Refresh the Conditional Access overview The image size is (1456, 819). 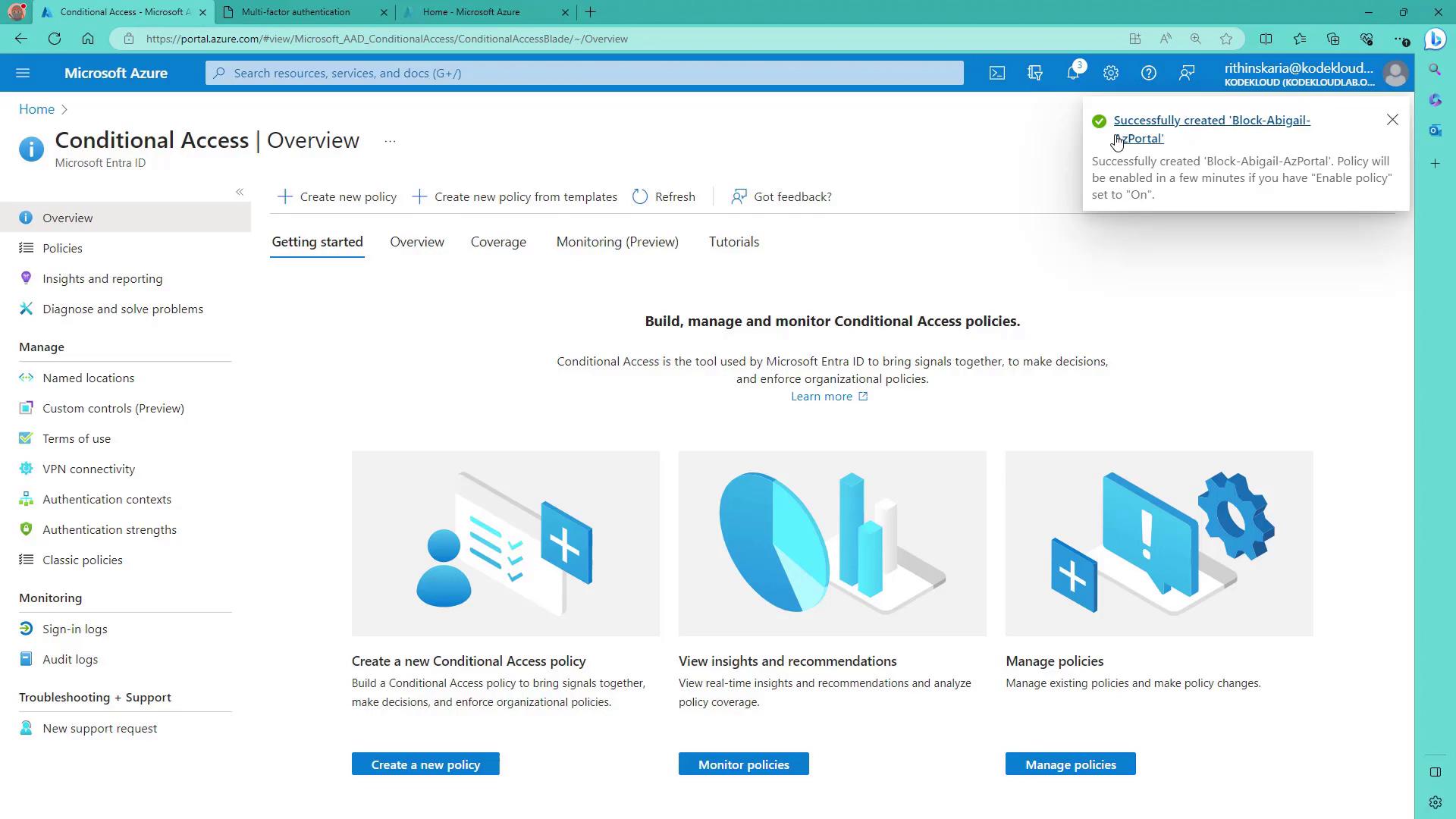tap(664, 196)
